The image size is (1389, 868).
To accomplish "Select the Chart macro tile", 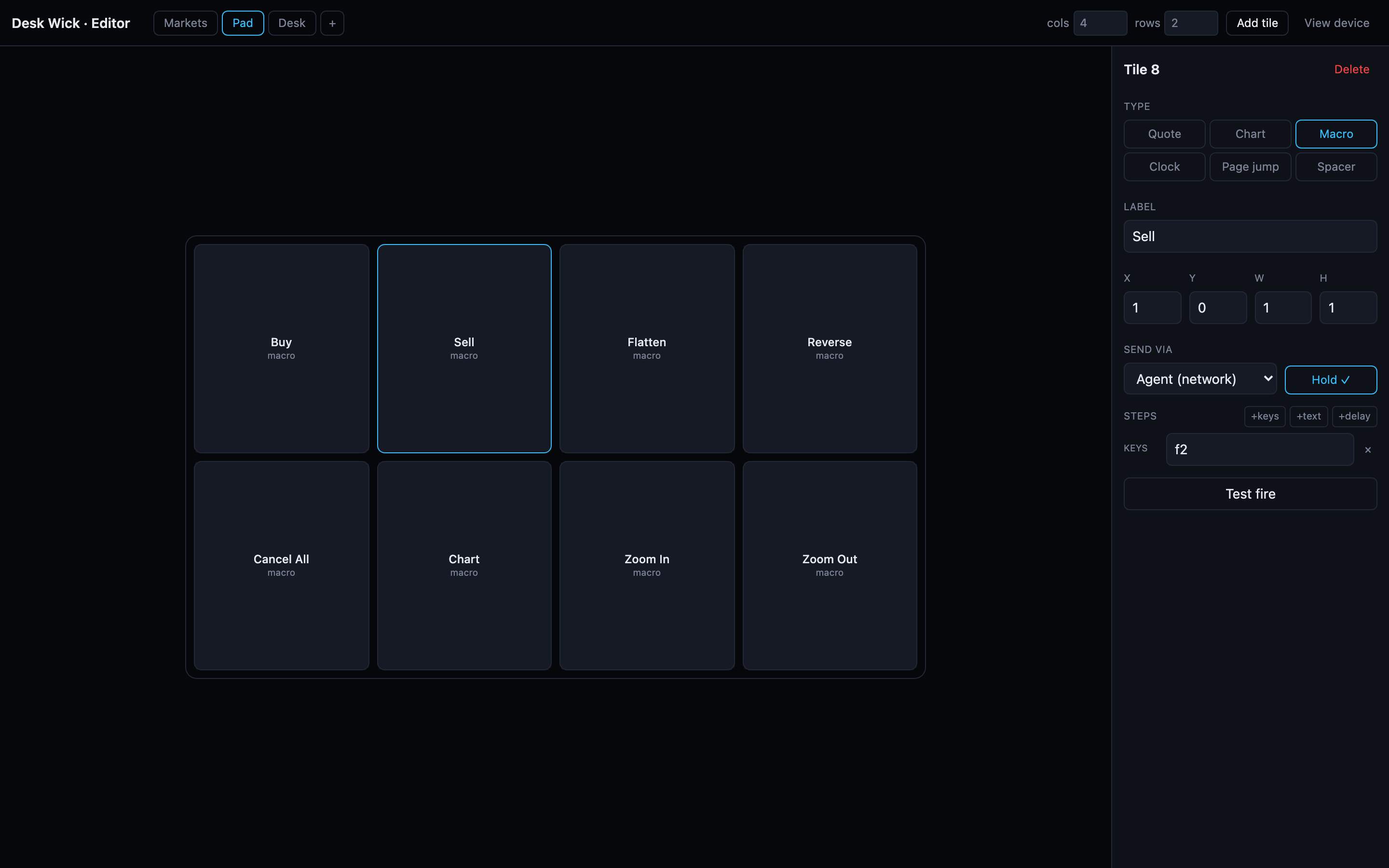I will [464, 566].
